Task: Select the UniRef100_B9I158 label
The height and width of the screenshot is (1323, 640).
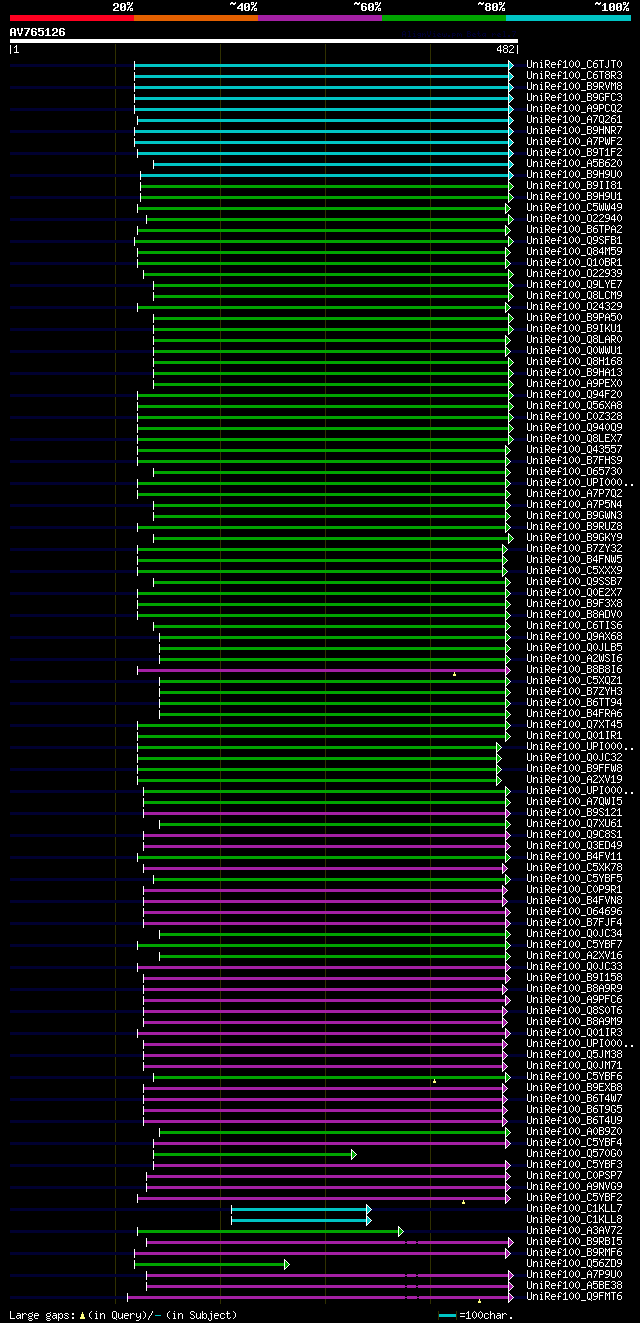Action: 575,978
